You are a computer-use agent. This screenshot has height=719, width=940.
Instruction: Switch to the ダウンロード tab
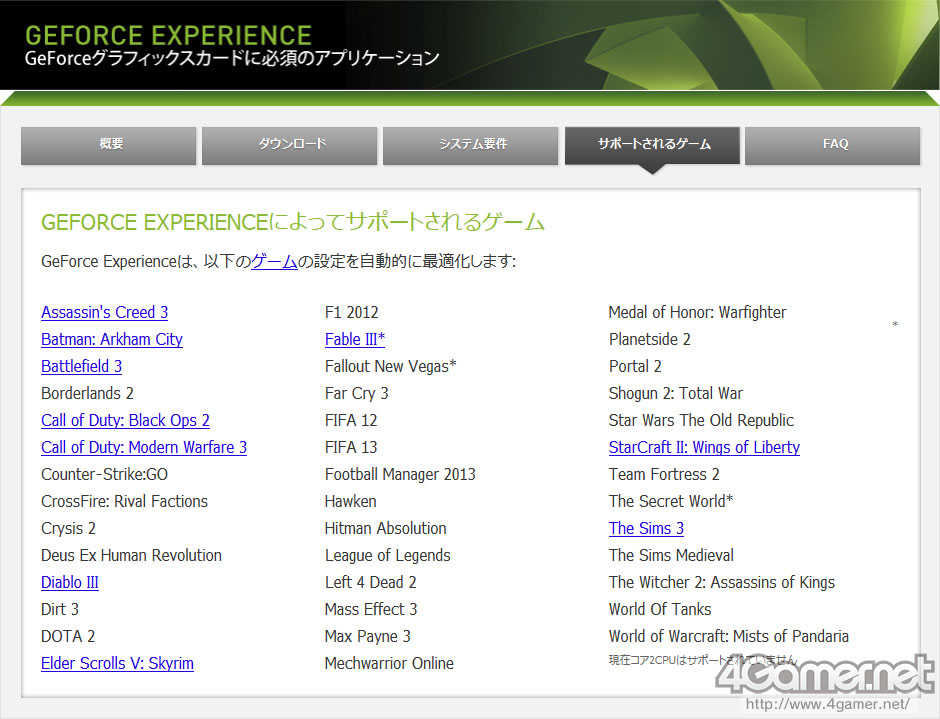tap(290, 145)
